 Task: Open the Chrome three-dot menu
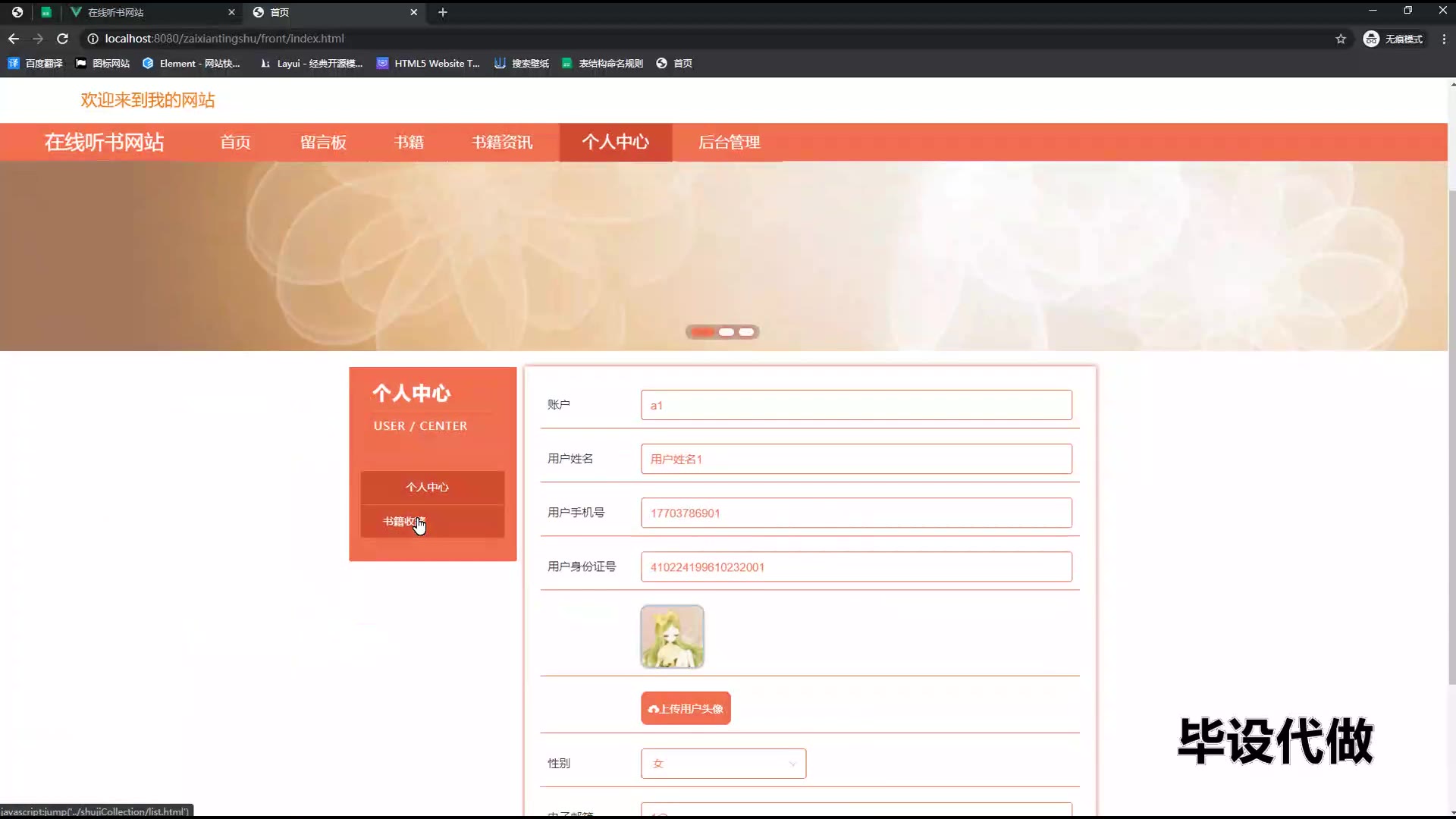click(x=1444, y=39)
